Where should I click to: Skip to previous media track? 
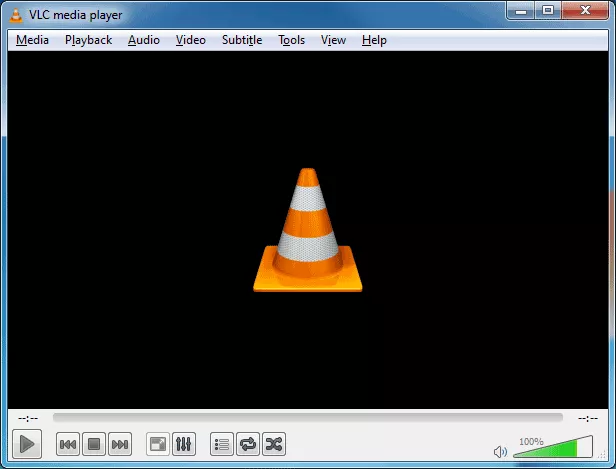(68, 444)
